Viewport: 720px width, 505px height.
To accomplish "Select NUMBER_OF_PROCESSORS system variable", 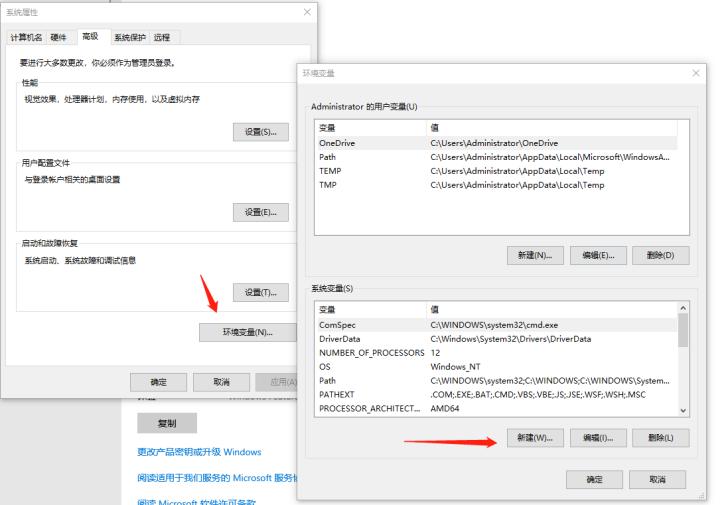I will (x=497, y=353).
